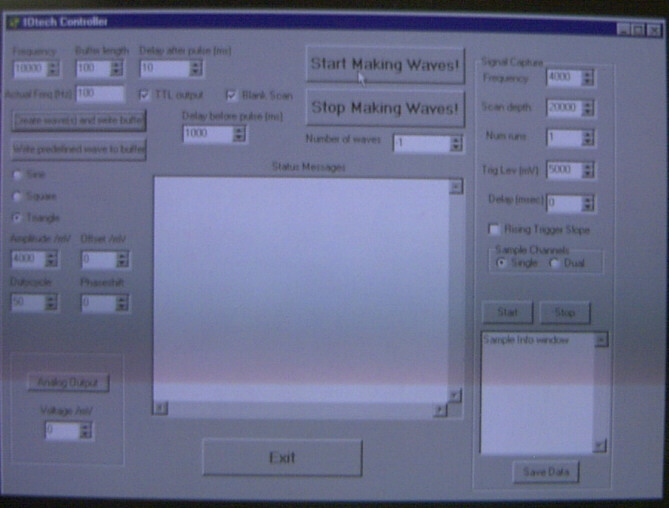Screen dimensions: 669x508
Task: Click the Voltage /mV input field
Action: [62, 430]
